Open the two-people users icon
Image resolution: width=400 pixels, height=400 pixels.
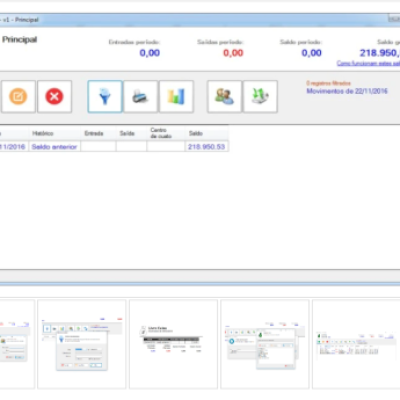point(224,97)
